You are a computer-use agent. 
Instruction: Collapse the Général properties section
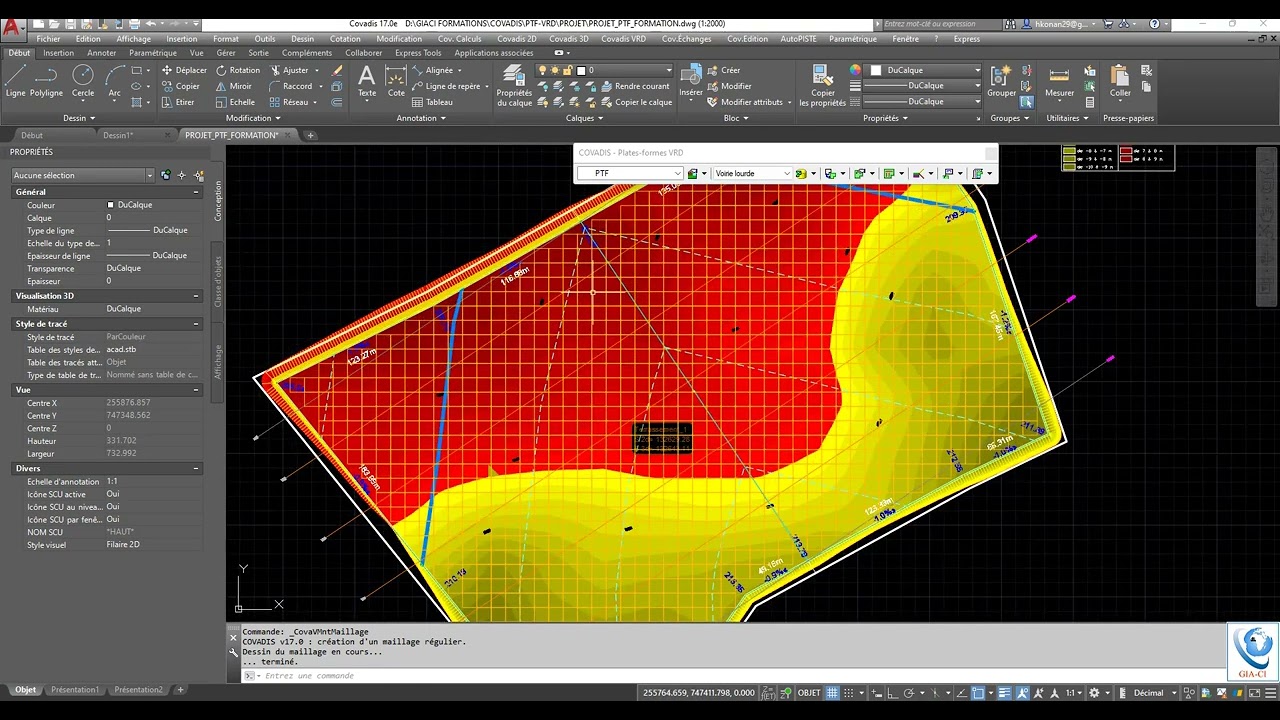pyautogui.click(x=196, y=192)
